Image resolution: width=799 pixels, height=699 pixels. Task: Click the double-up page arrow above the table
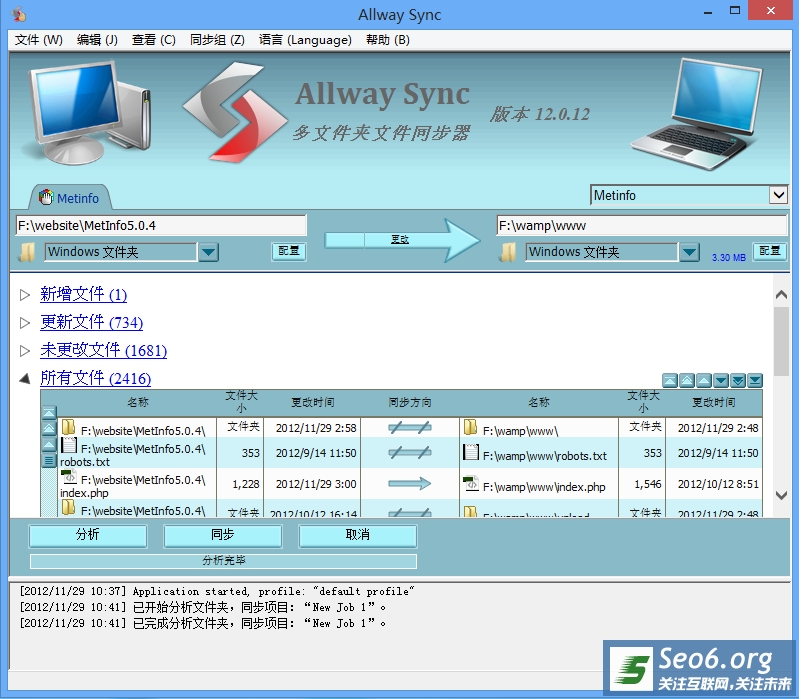click(687, 380)
